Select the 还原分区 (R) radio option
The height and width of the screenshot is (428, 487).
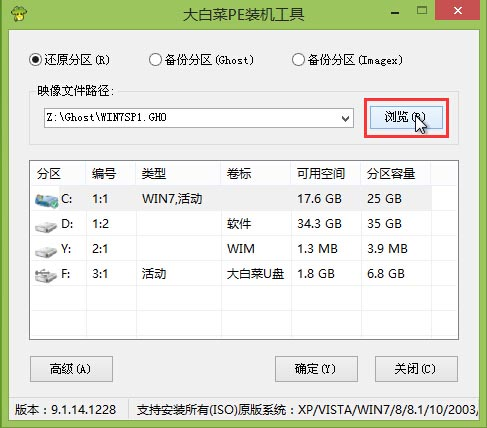tap(35, 60)
